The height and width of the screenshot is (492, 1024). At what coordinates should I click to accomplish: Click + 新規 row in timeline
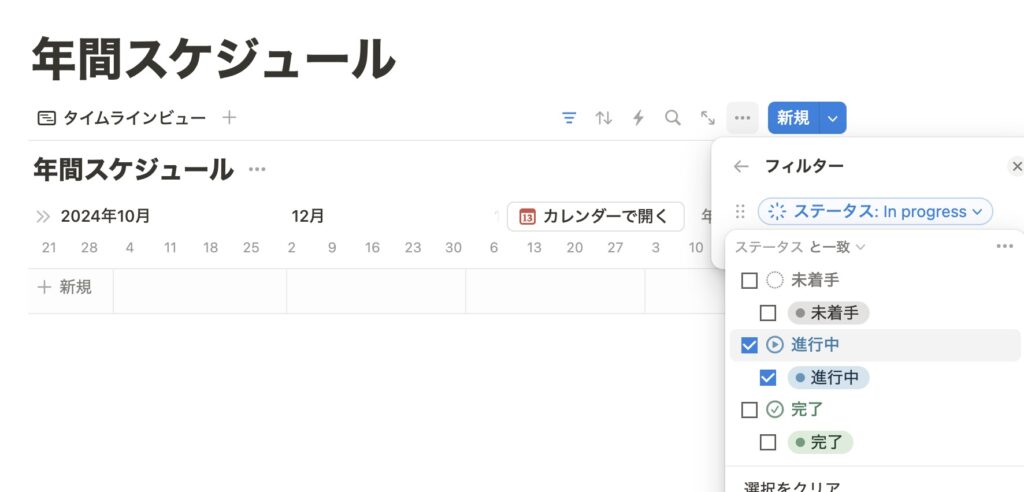66,288
